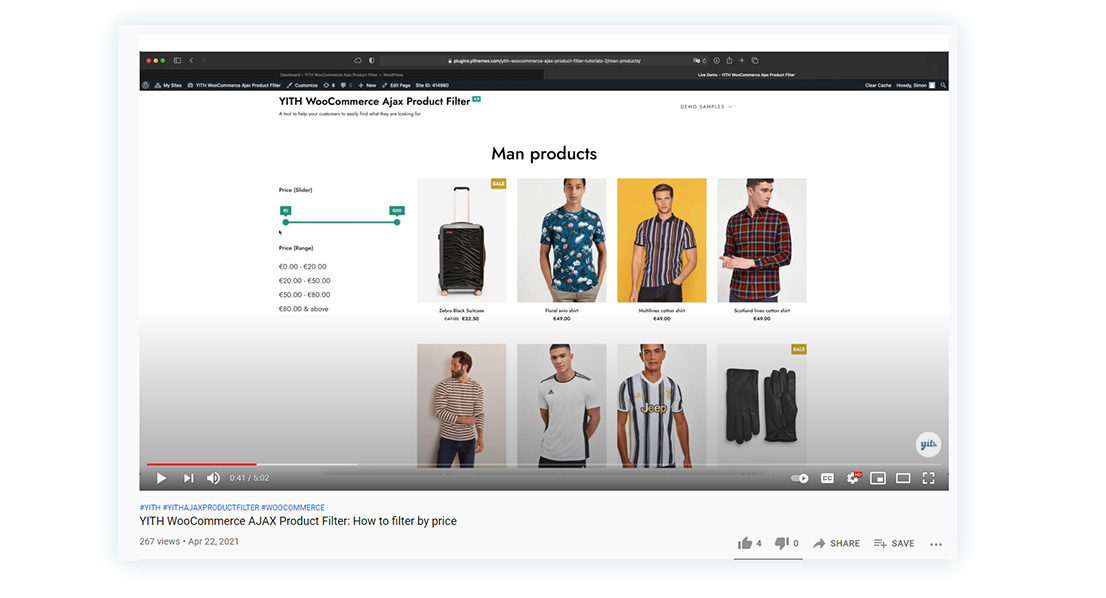
Task: Enable theater mode
Action: [x=903, y=478]
